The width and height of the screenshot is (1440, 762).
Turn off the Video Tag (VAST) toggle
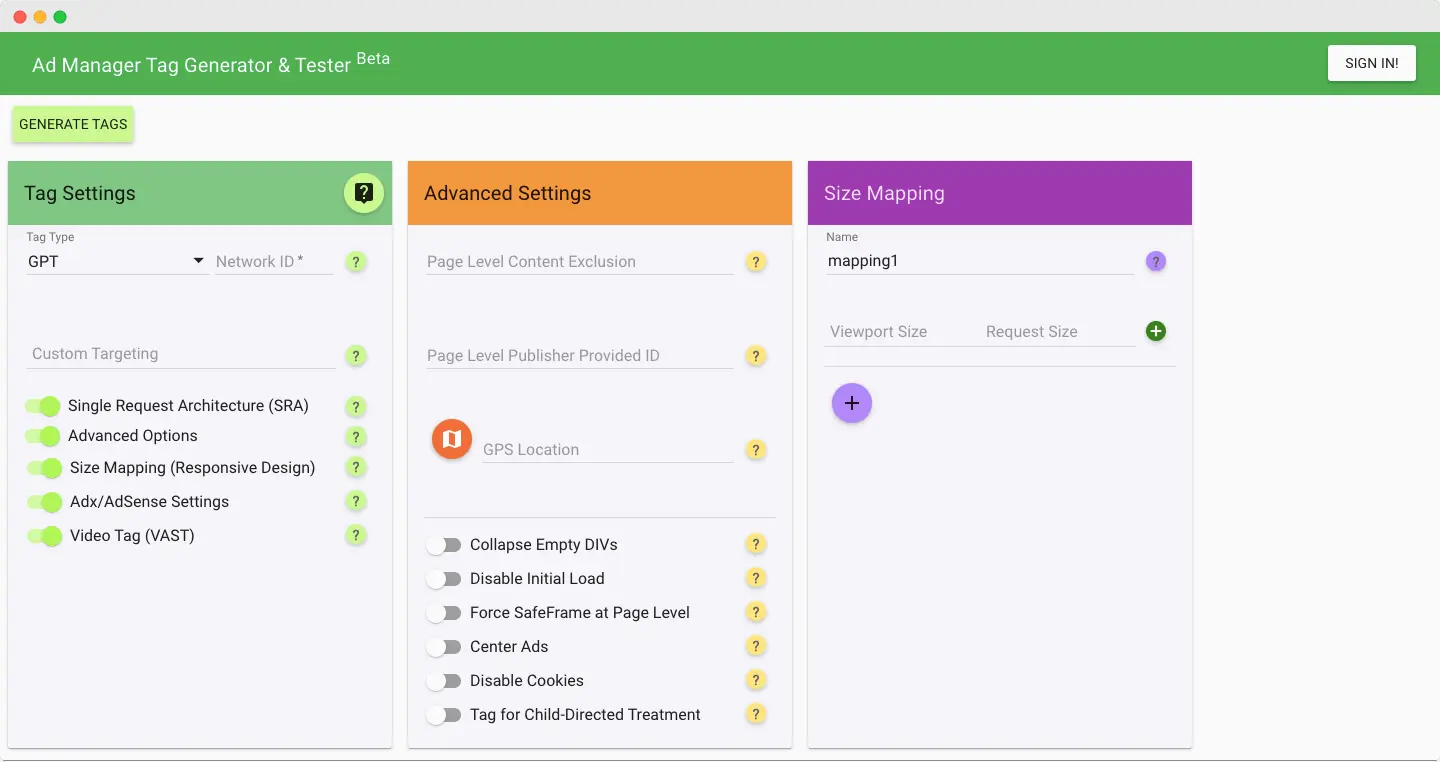click(42, 536)
